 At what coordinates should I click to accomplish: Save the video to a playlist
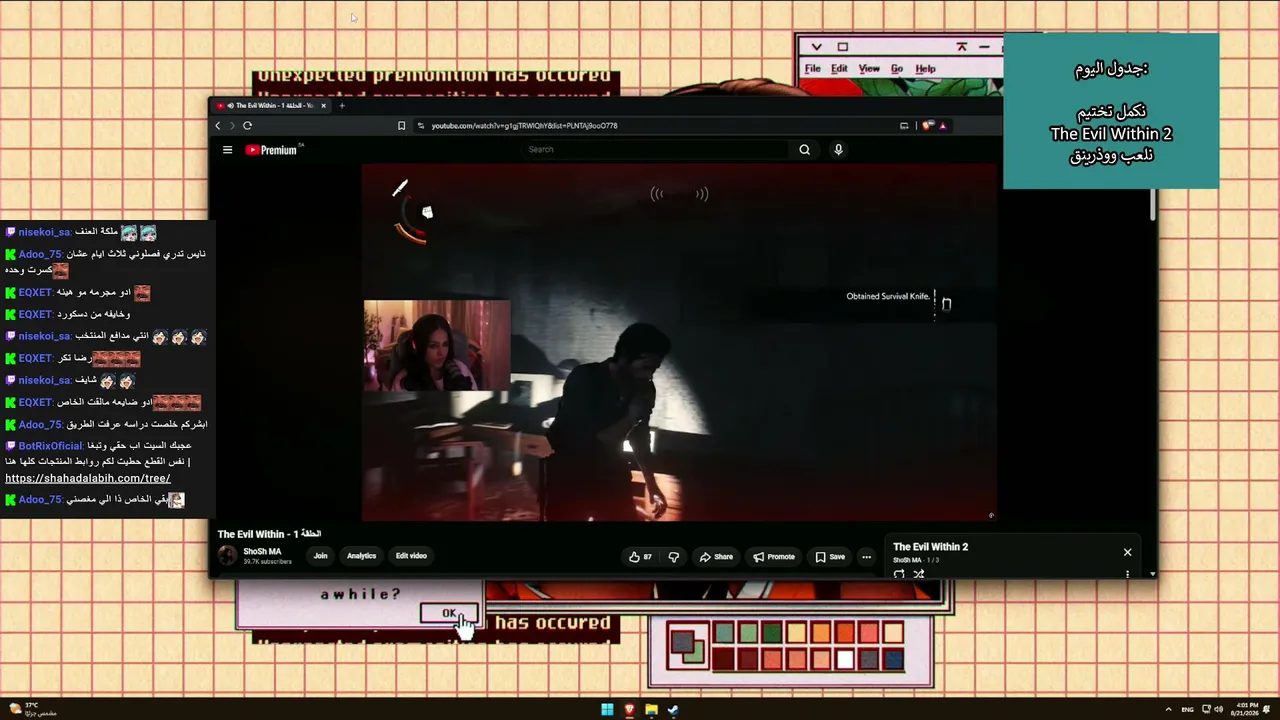pyautogui.click(x=830, y=557)
